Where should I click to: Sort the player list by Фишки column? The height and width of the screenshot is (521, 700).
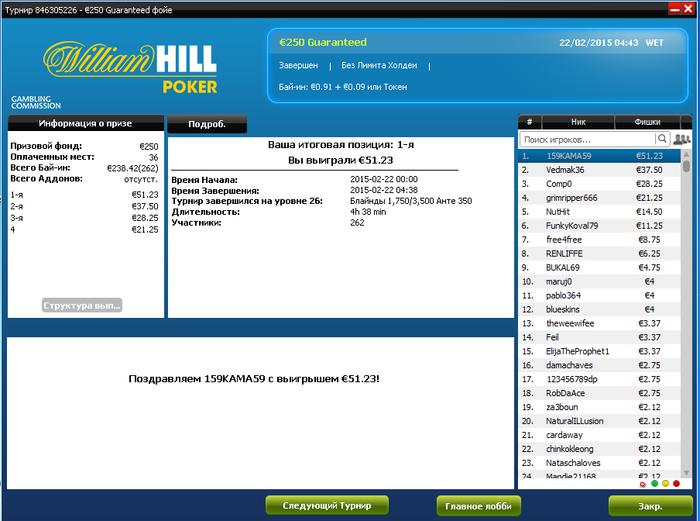(x=647, y=121)
